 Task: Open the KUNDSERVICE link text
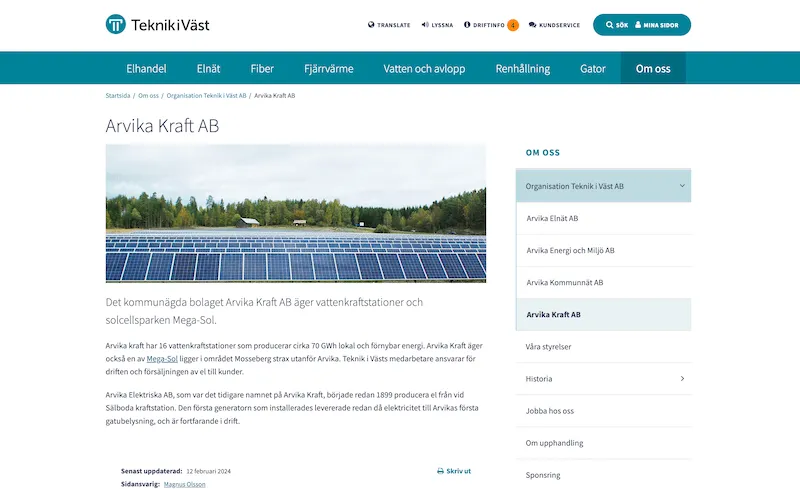560,25
